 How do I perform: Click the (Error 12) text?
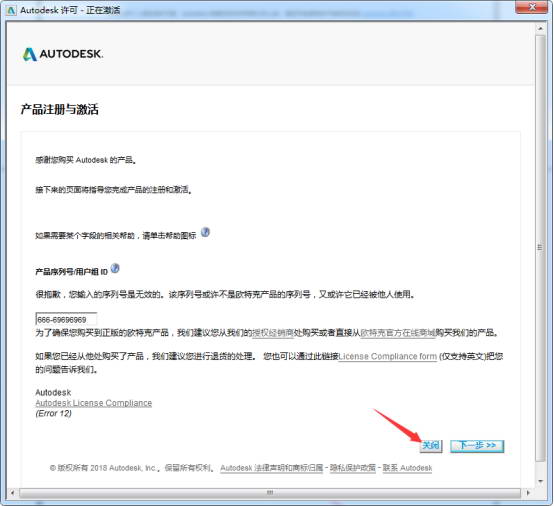pos(53,413)
